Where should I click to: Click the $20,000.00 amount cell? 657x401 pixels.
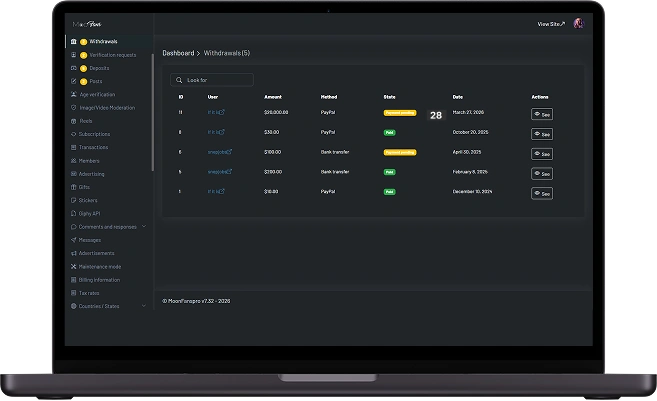click(276, 112)
